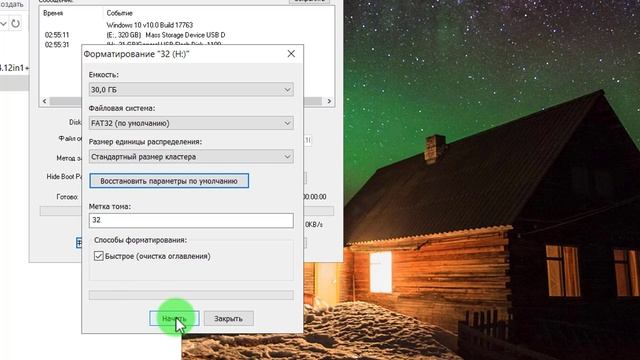This screenshot has width=640, height=360.
Task: Expand the cluster size dropdown
Action: tap(191, 156)
